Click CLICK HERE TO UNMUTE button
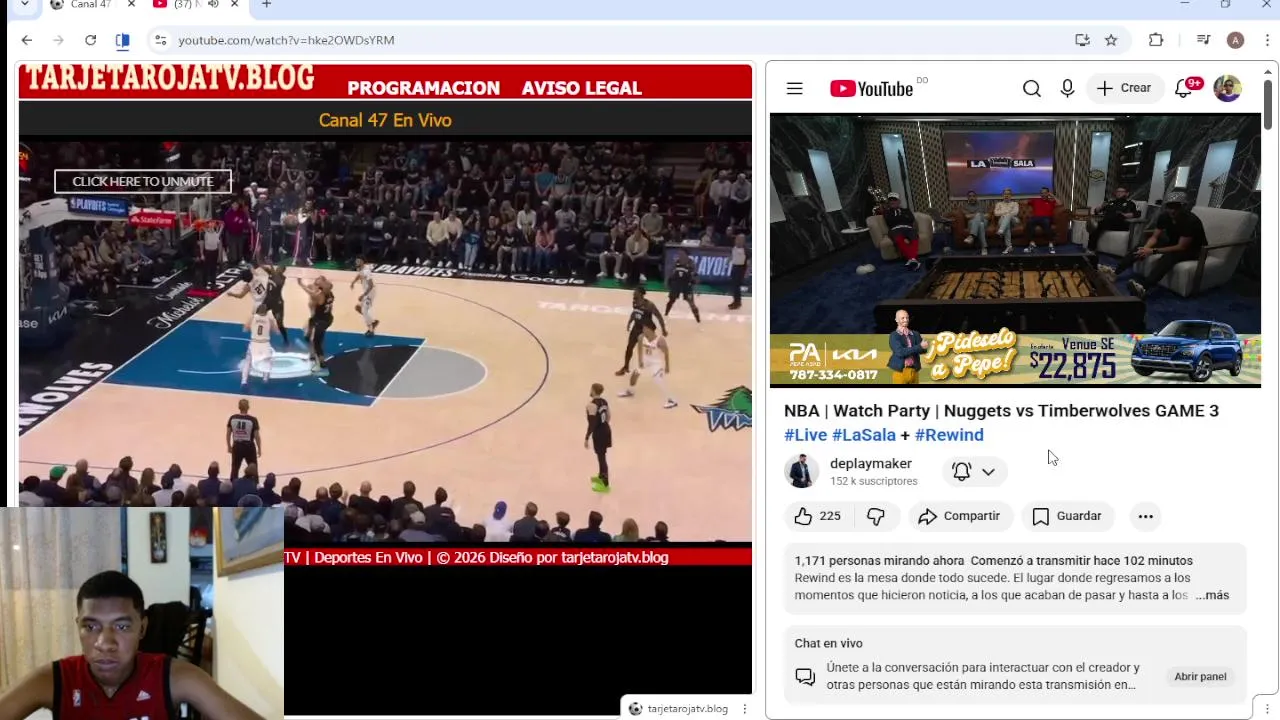 [x=143, y=181]
